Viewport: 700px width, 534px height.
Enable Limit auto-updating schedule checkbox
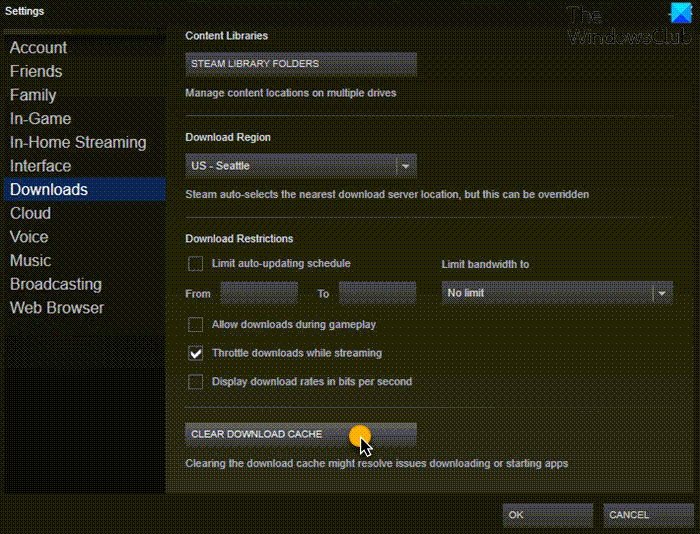[x=196, y=264]
